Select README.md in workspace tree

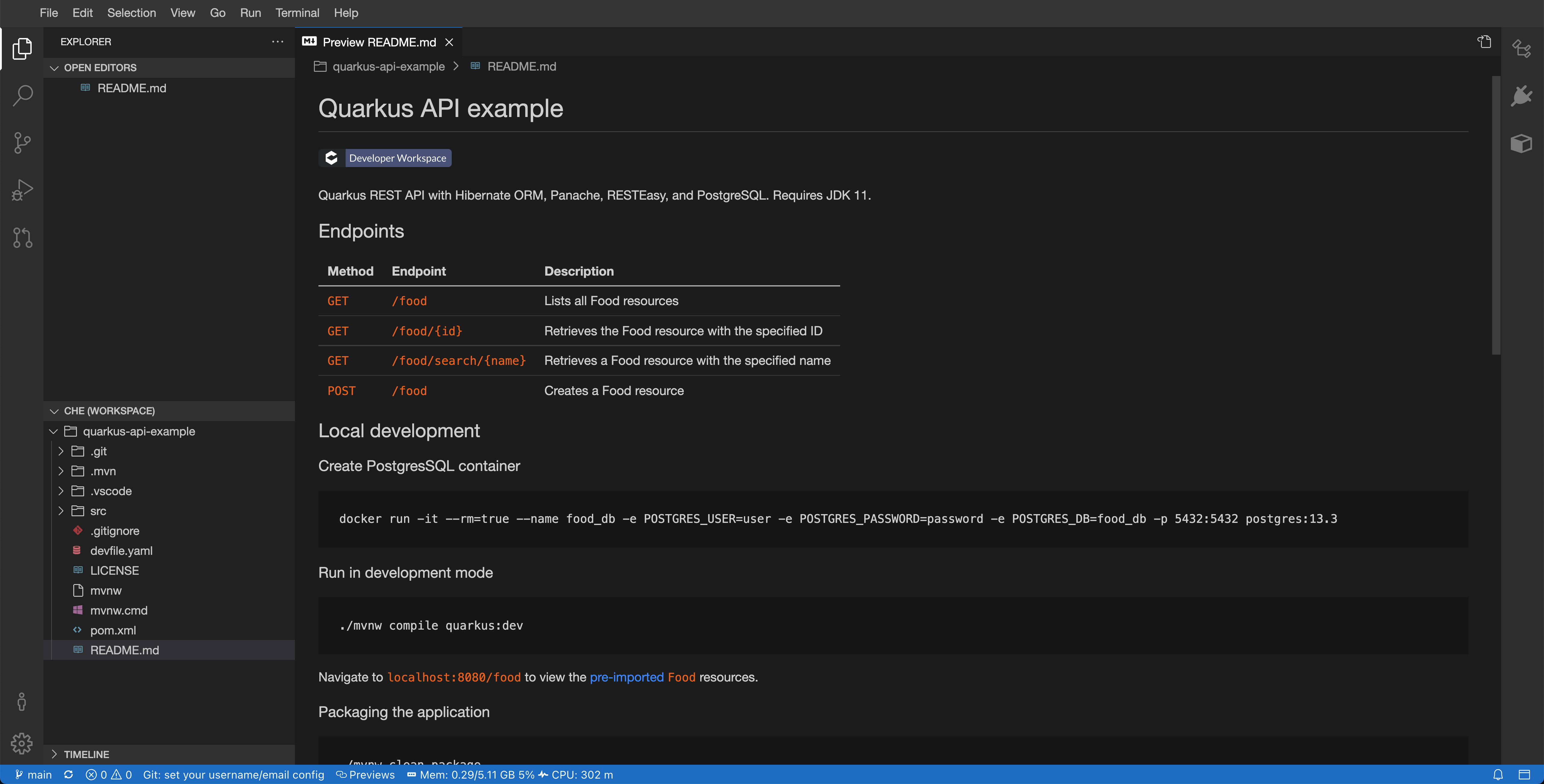click(169, 650)
